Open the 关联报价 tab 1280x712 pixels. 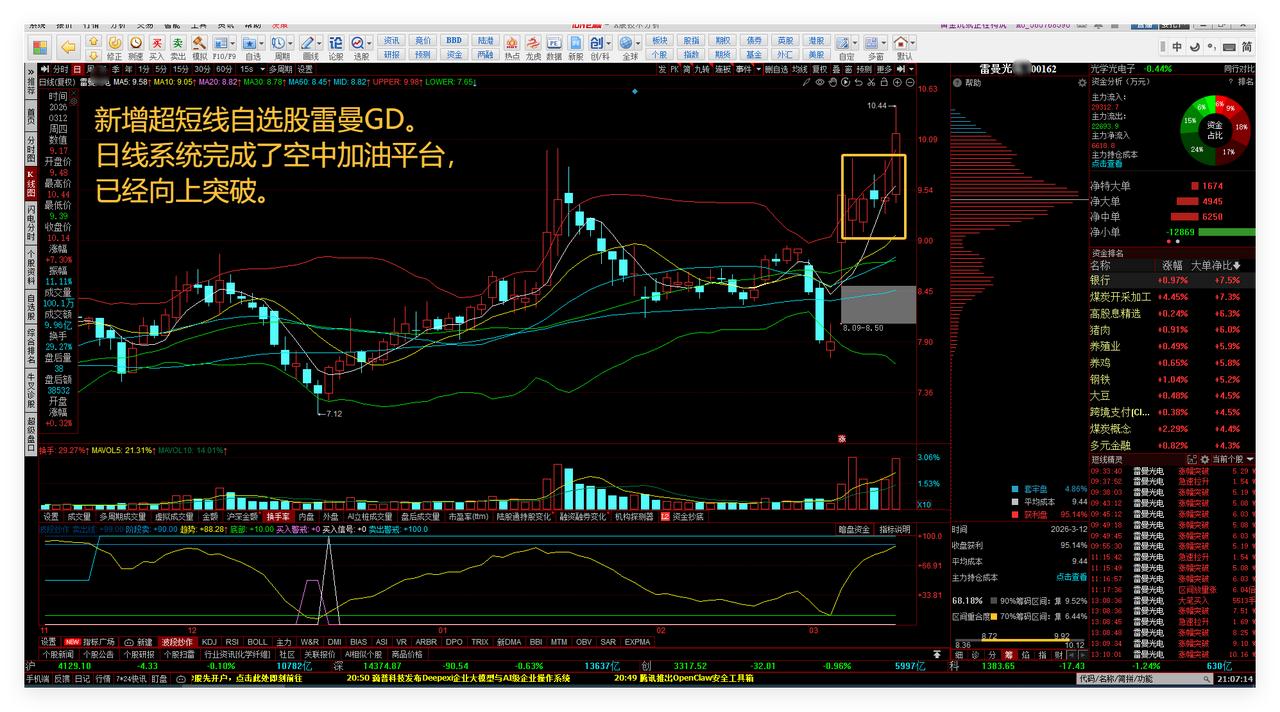coord(320,654)
